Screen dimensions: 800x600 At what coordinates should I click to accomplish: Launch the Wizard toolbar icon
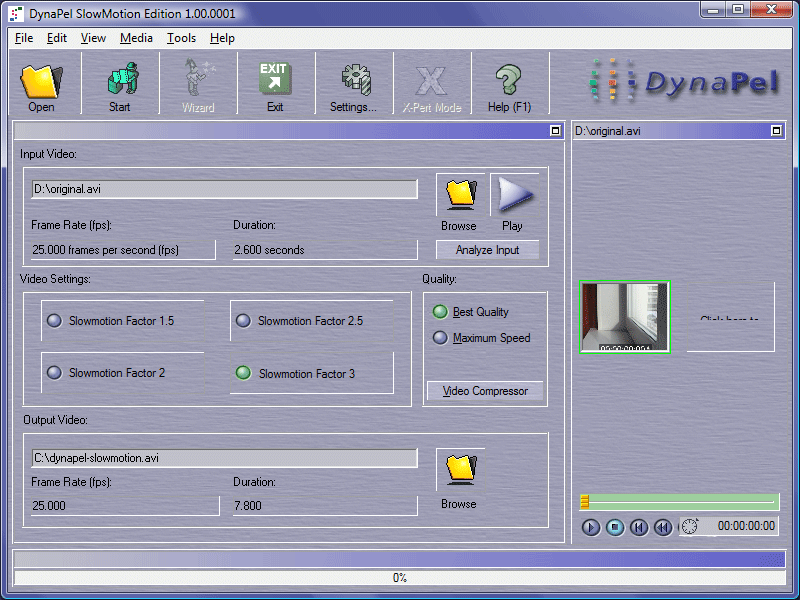click(198, 86)
